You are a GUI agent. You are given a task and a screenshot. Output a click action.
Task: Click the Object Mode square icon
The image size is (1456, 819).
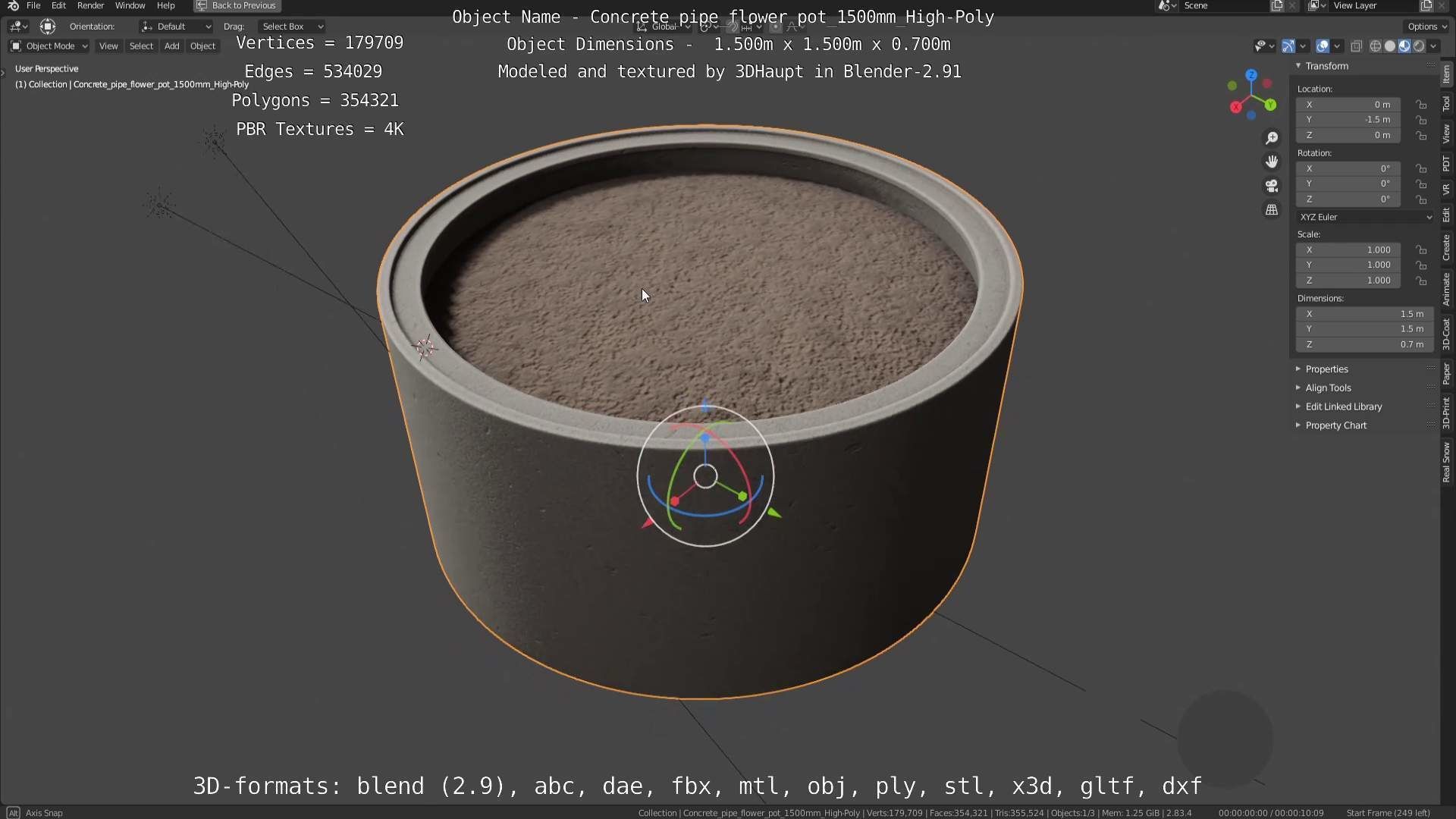[x=16, y=46]
